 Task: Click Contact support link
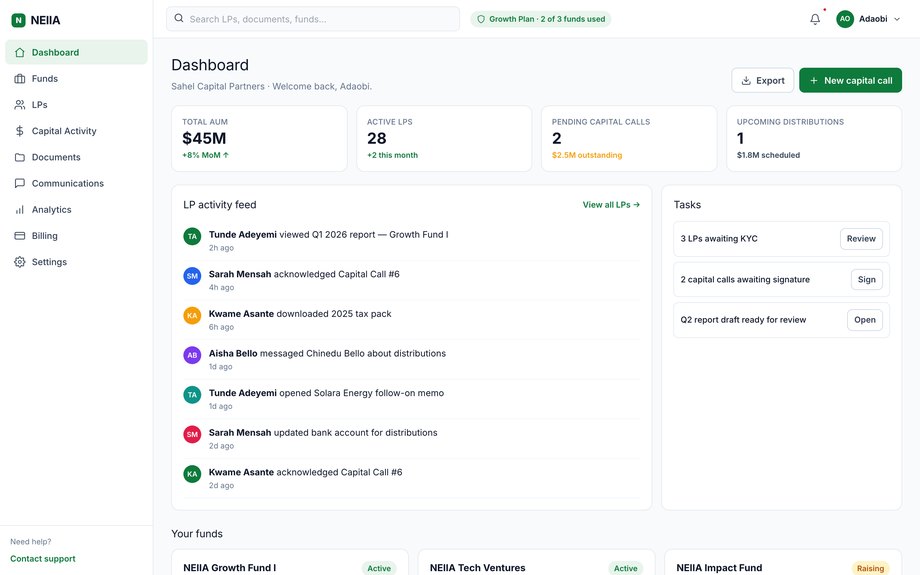click(43, 559)
